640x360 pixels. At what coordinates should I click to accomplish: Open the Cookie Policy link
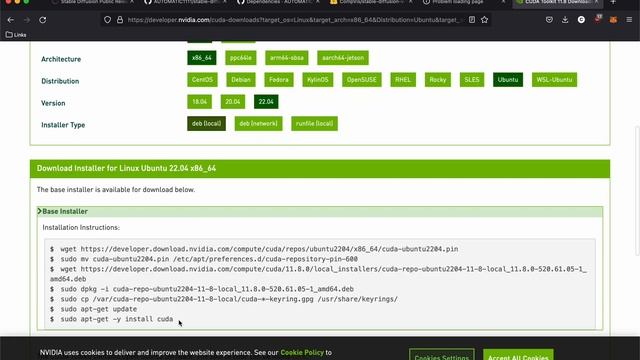(x=302, y=352)
